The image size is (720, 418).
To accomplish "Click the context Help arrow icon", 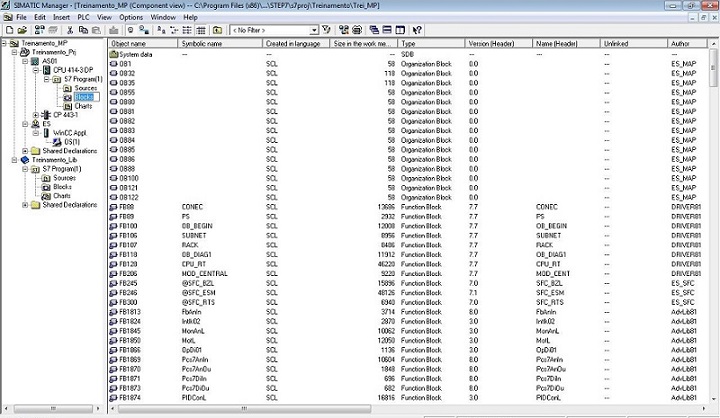I will (x=417, y=30).
